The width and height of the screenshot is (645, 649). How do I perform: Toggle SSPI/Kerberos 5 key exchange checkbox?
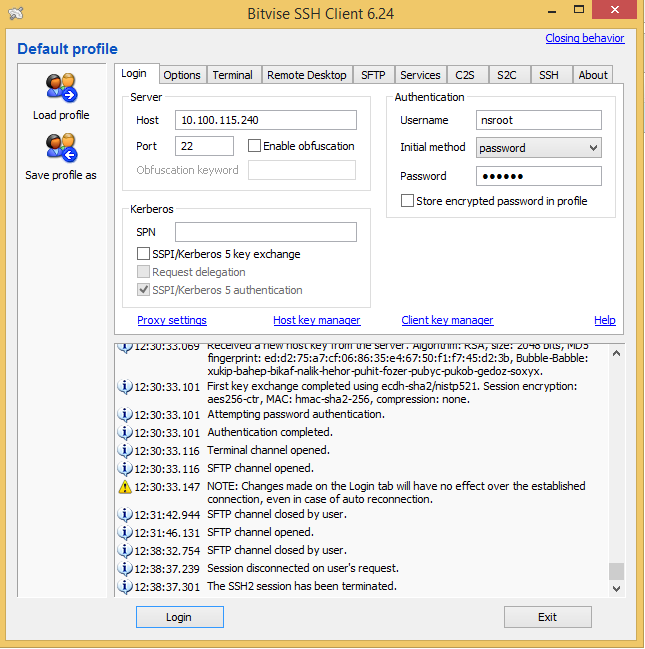tap(144, 254)
